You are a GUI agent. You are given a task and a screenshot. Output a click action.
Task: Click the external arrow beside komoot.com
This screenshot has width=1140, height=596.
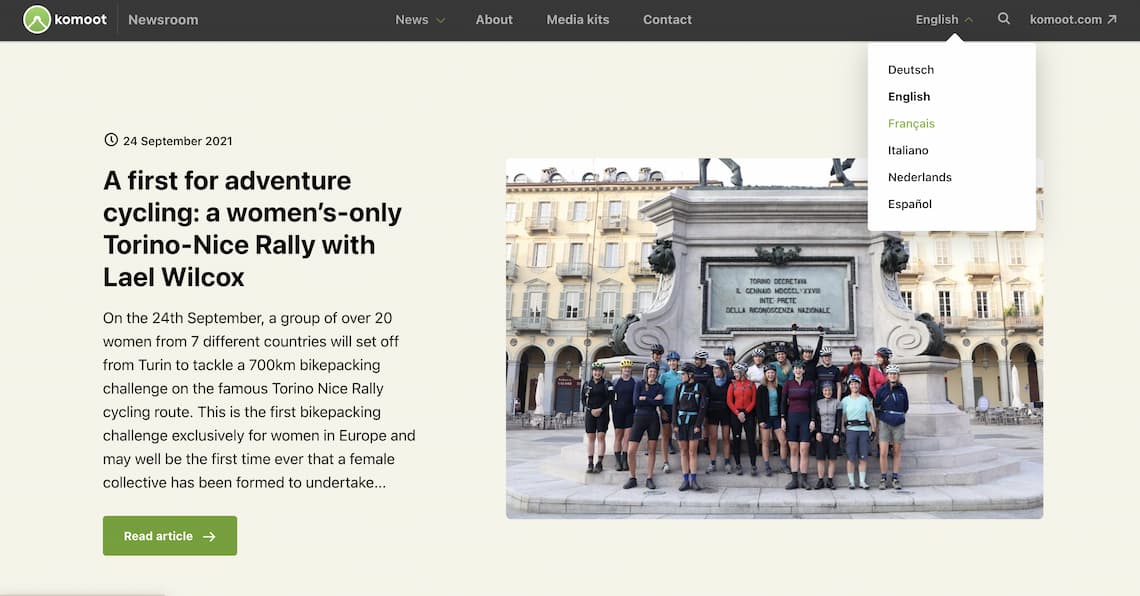point(1112,20)
